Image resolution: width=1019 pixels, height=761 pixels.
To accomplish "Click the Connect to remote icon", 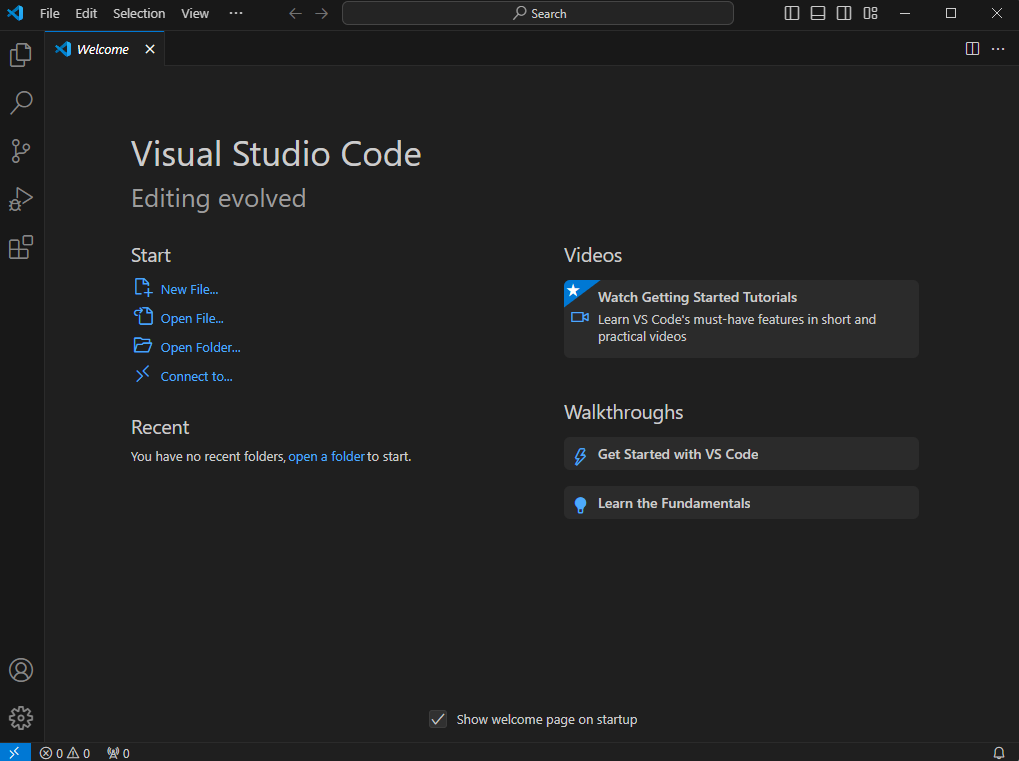I will point(142,374).
